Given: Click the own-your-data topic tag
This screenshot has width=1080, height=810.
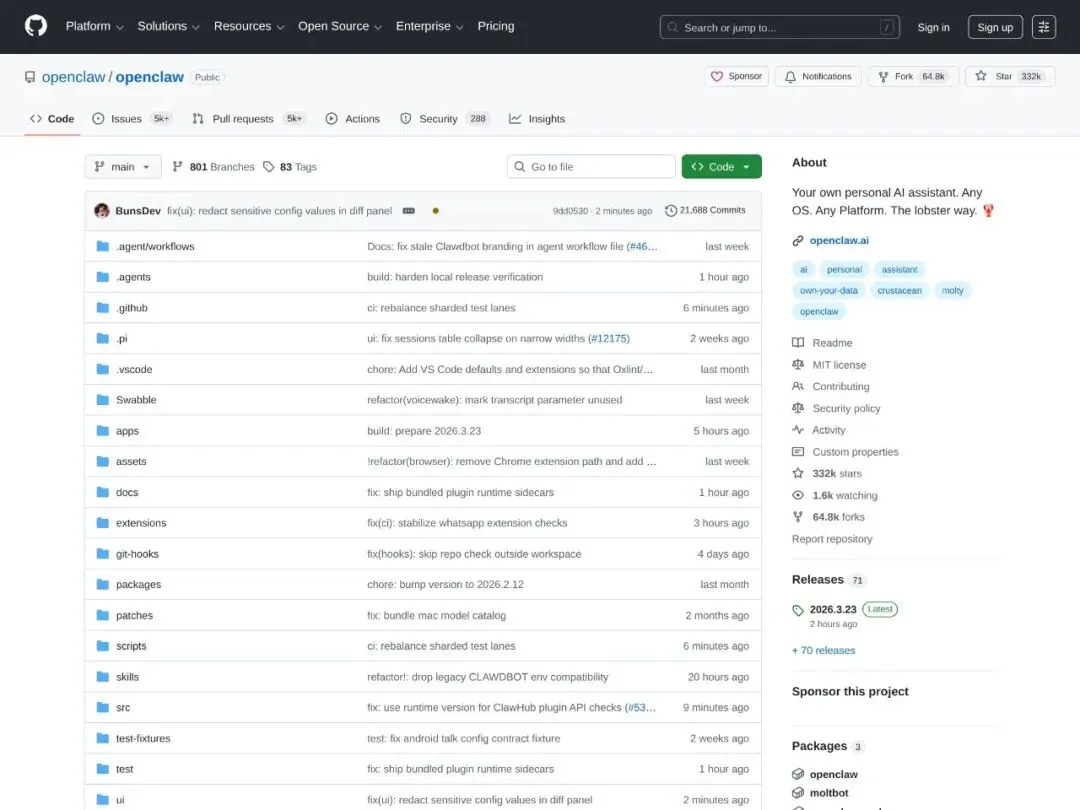Looking at the screenshot, I should 829,291.
